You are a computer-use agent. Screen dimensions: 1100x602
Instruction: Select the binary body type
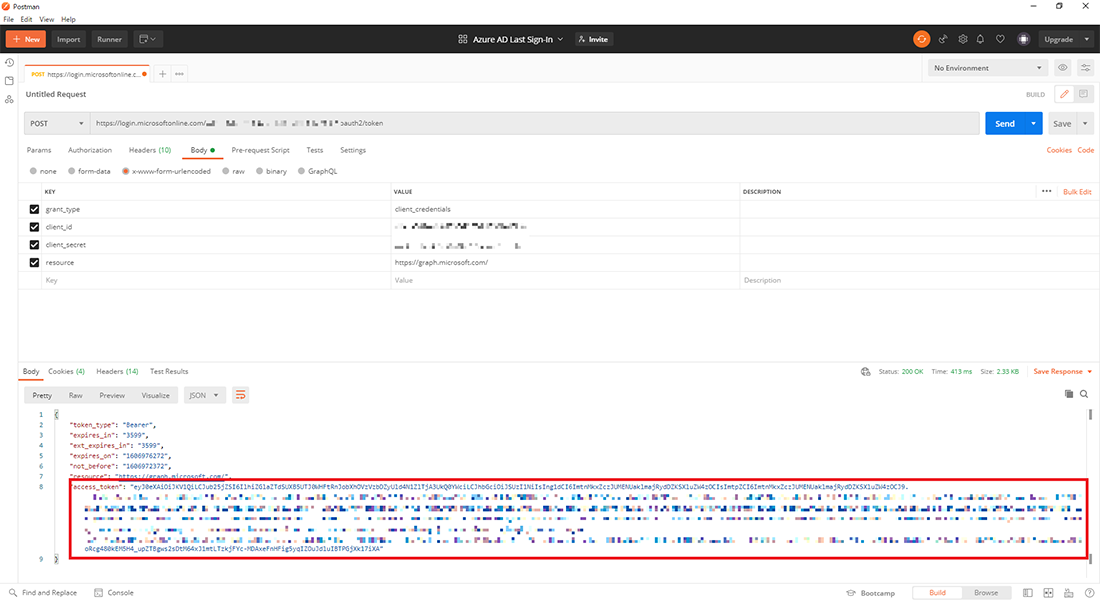(x=260, y=171)
